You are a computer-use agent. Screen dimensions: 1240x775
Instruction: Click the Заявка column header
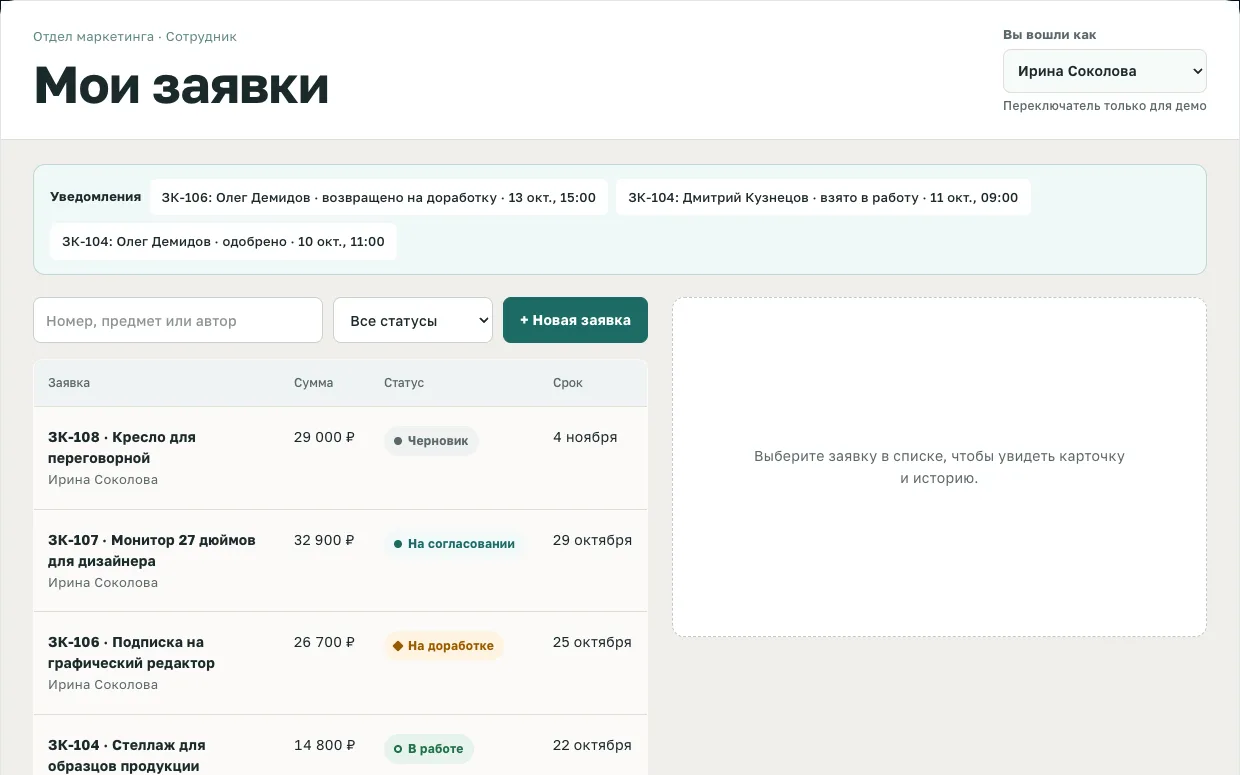[x=69, y=383]
